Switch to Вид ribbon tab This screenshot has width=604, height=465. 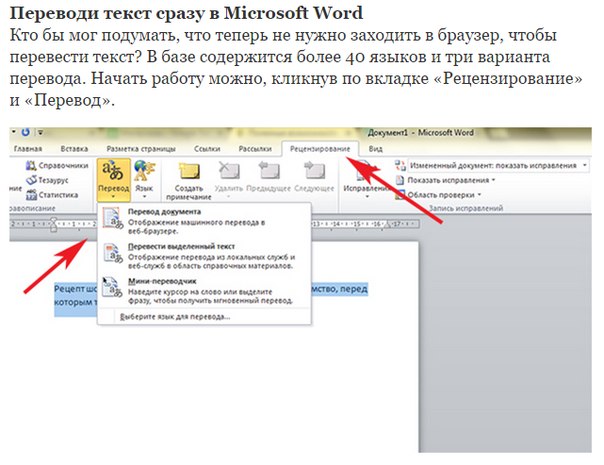coord(376,149)
